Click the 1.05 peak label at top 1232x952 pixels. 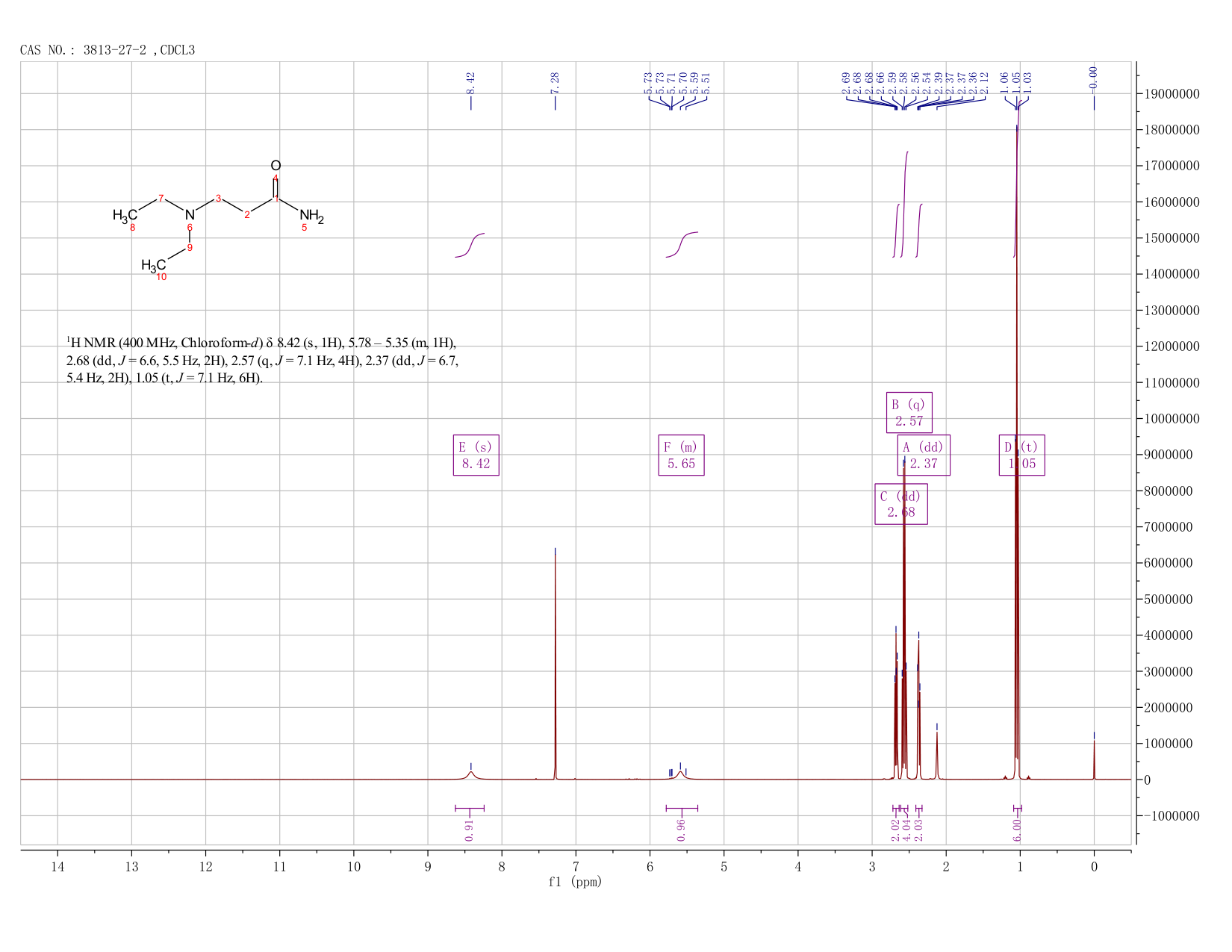click(x=1016, y=83)
